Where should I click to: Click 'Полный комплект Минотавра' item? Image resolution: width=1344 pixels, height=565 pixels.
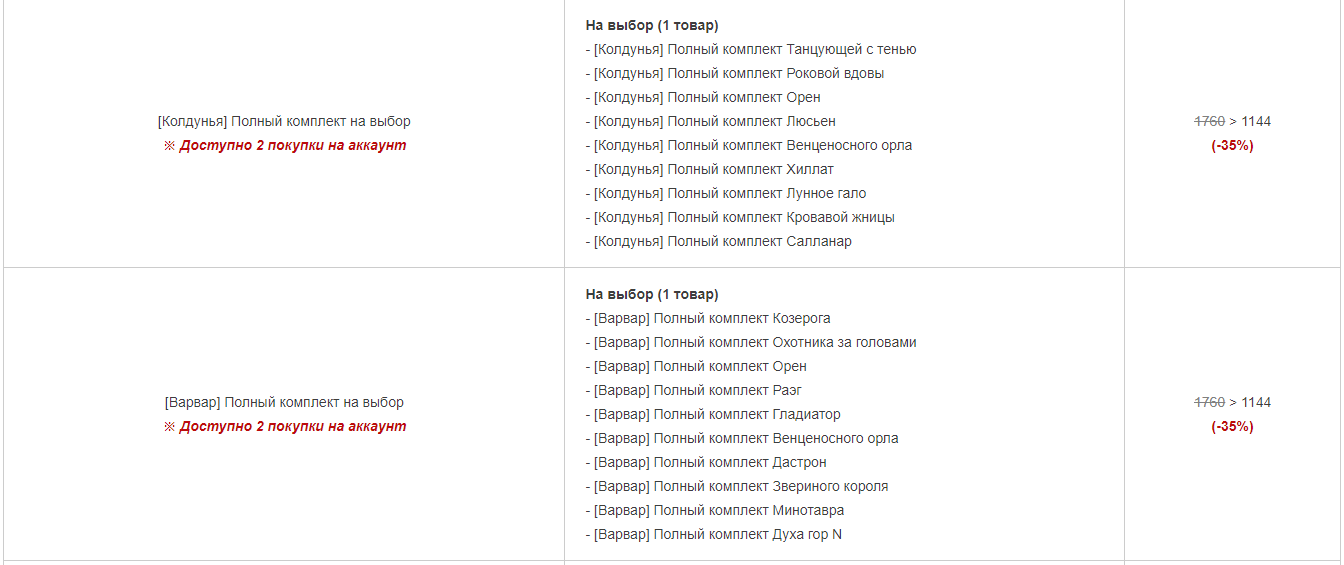715,510
